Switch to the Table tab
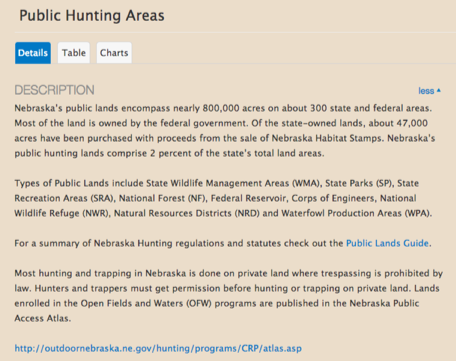 [74, 53]
